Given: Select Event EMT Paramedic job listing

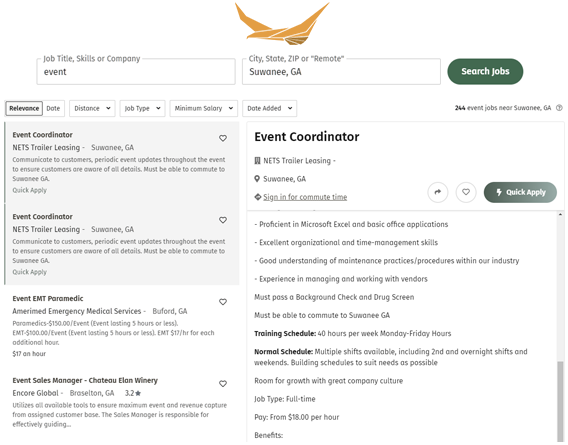Looking at the screenshot, I should pyautogui.click(x=121, y=326).
